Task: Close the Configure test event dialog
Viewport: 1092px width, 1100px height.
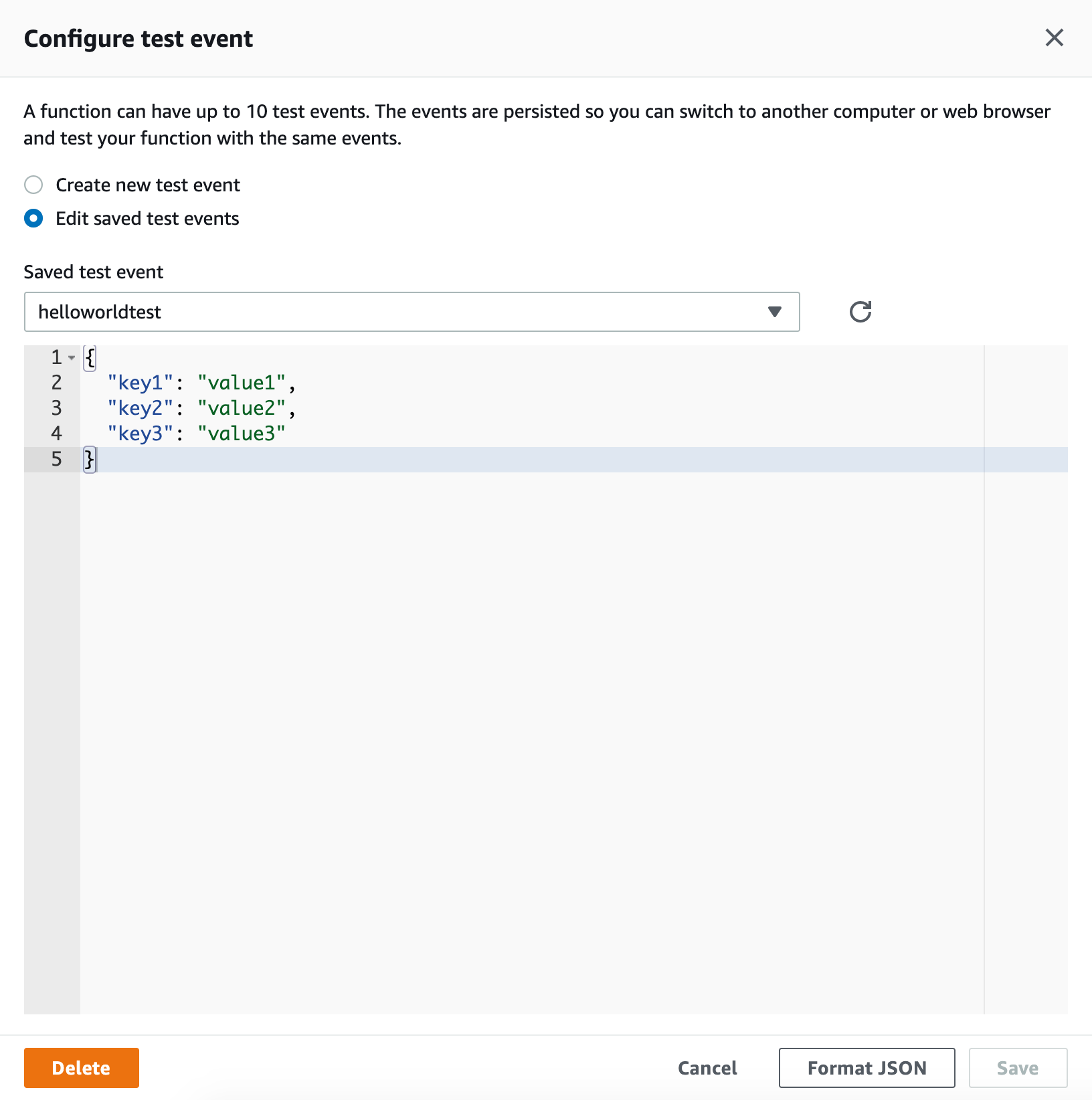Action: coord(1054,38)
